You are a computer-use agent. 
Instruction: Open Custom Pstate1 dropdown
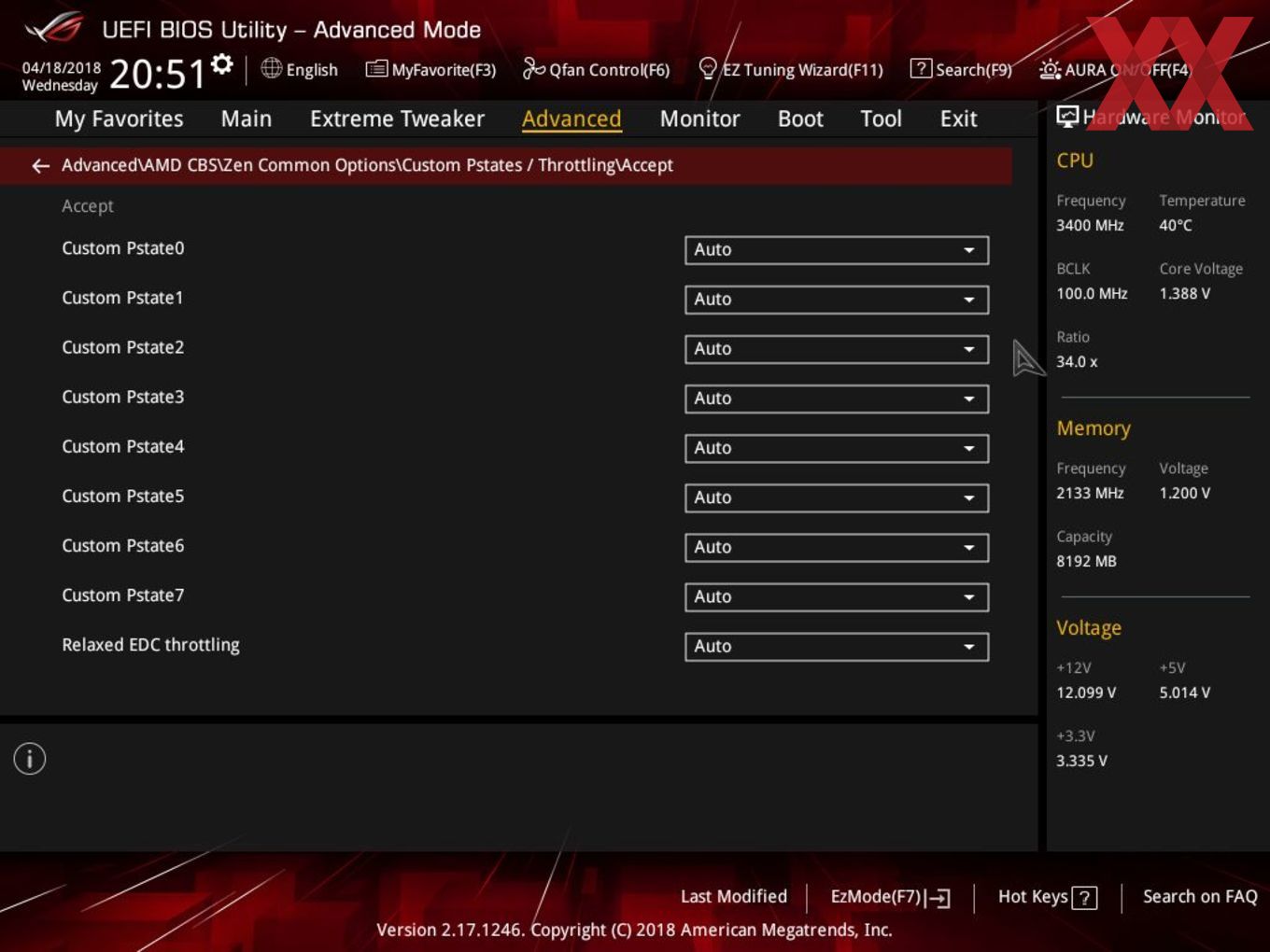click(x=837, y=300)
